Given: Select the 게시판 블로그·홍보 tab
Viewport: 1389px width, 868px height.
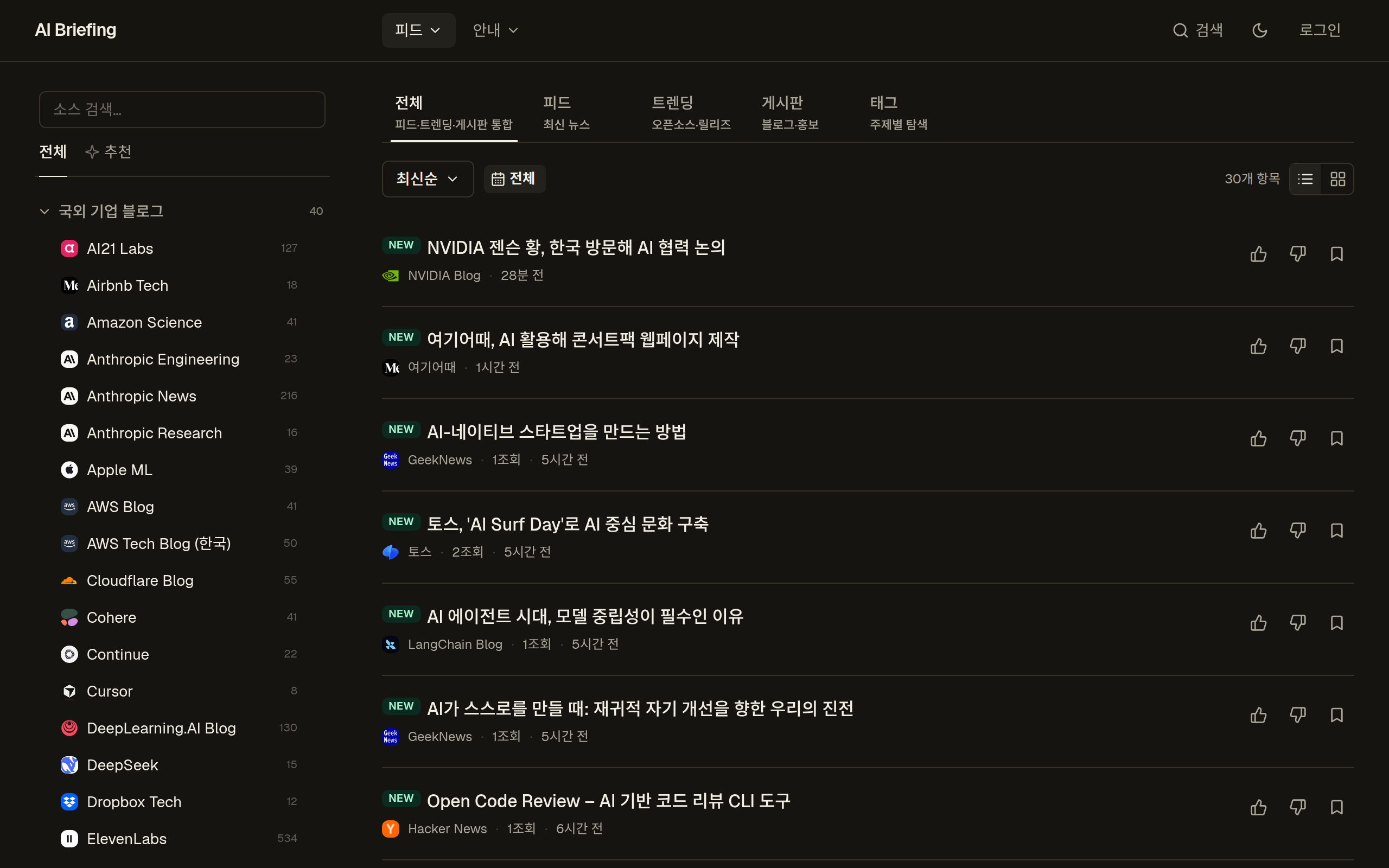Looking at the screenshot, I should pyautogui.click(x=790, y=113).
